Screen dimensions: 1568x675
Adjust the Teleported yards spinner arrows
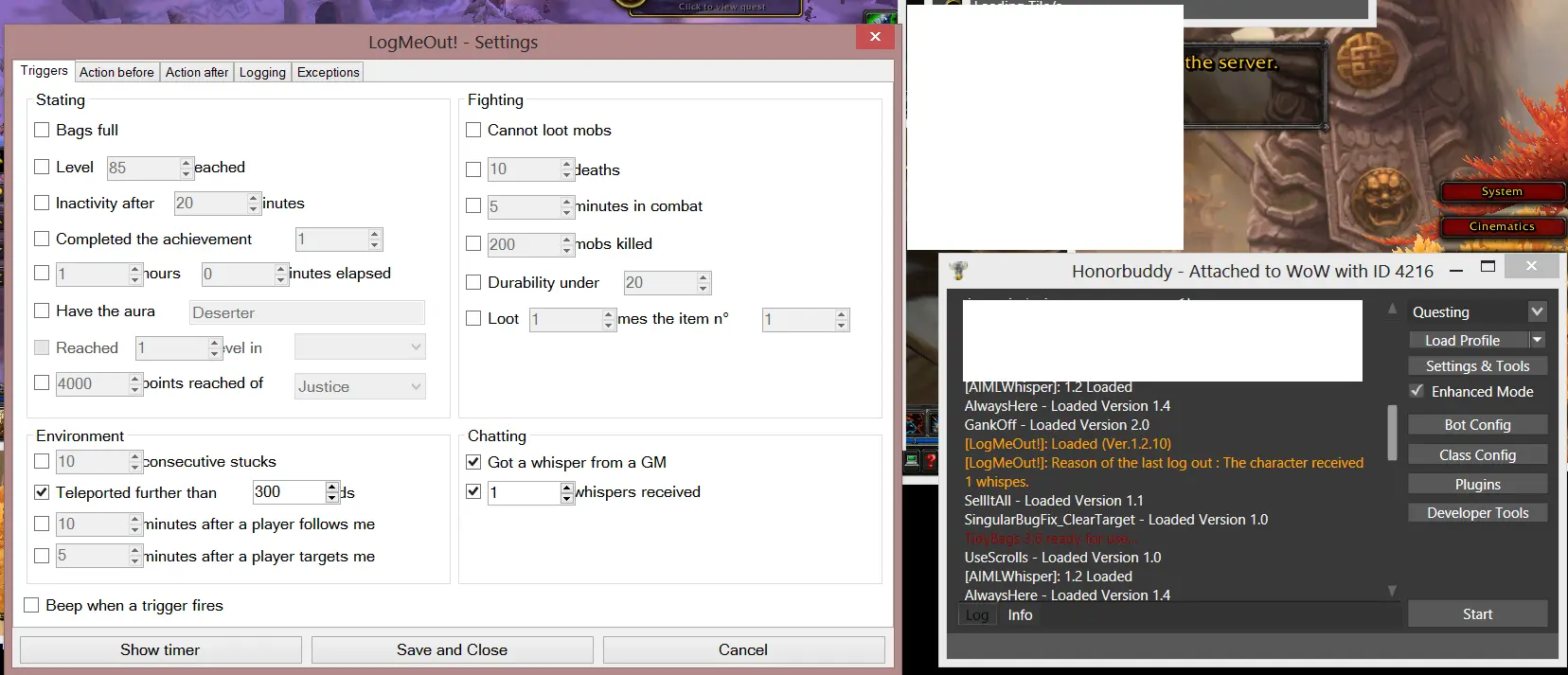point(332,492)
